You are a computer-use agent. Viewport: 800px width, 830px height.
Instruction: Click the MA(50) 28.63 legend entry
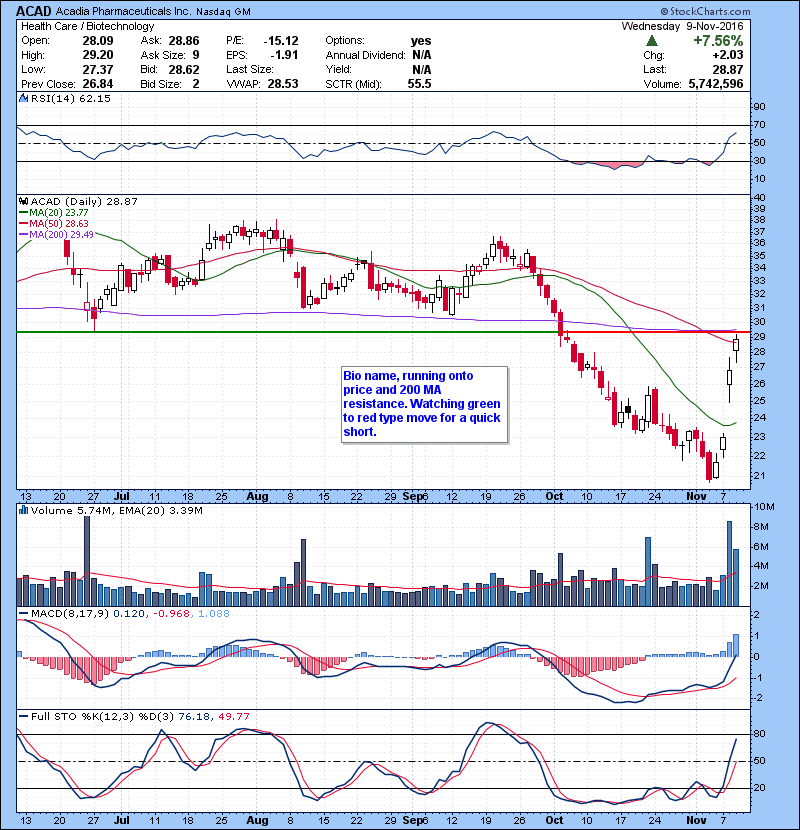pos(53,223)
